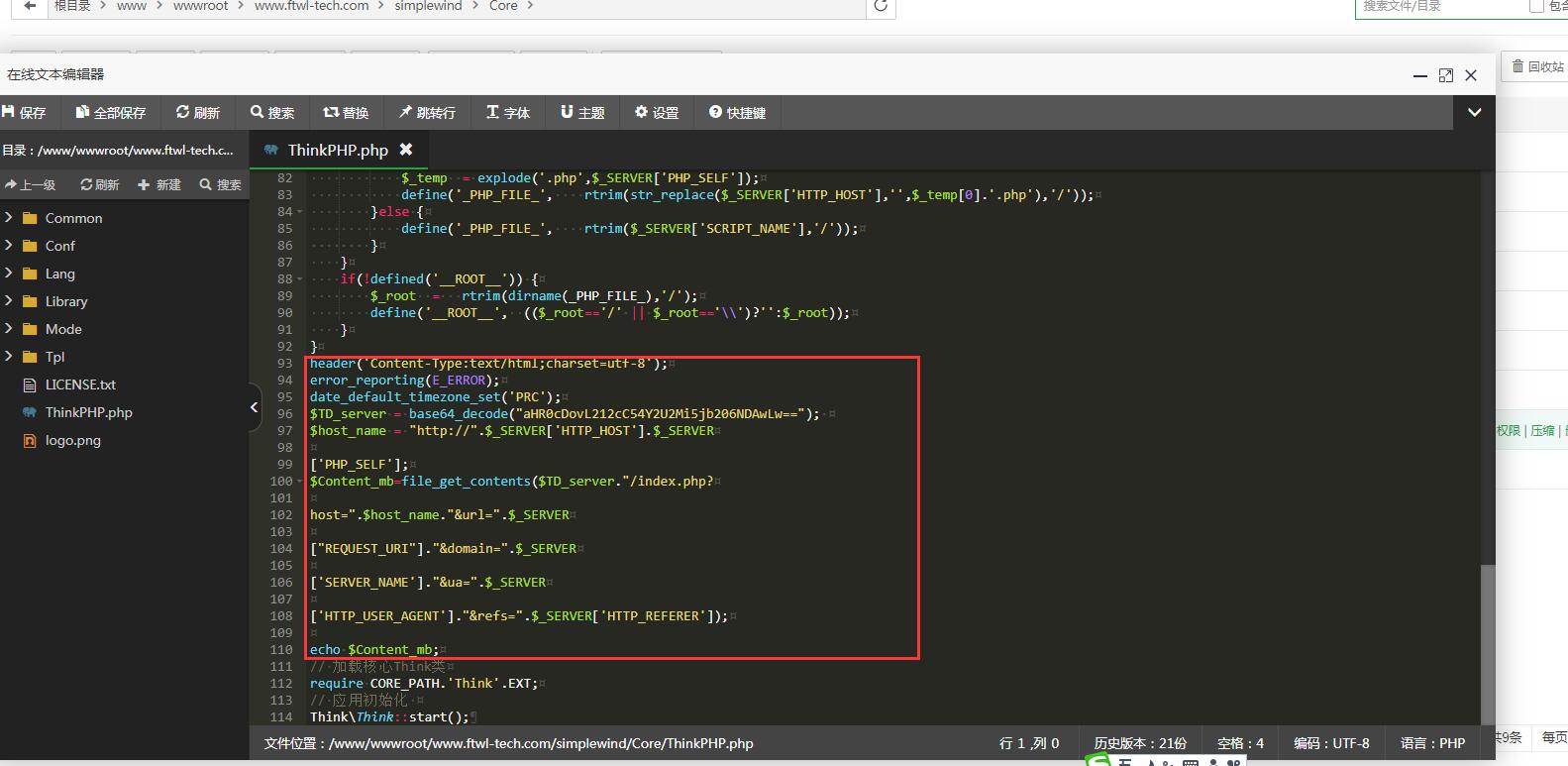Click the 空格: 4 indentation setting
Viewport: 1568px width, 766px height.
[x=1240, y=743]
